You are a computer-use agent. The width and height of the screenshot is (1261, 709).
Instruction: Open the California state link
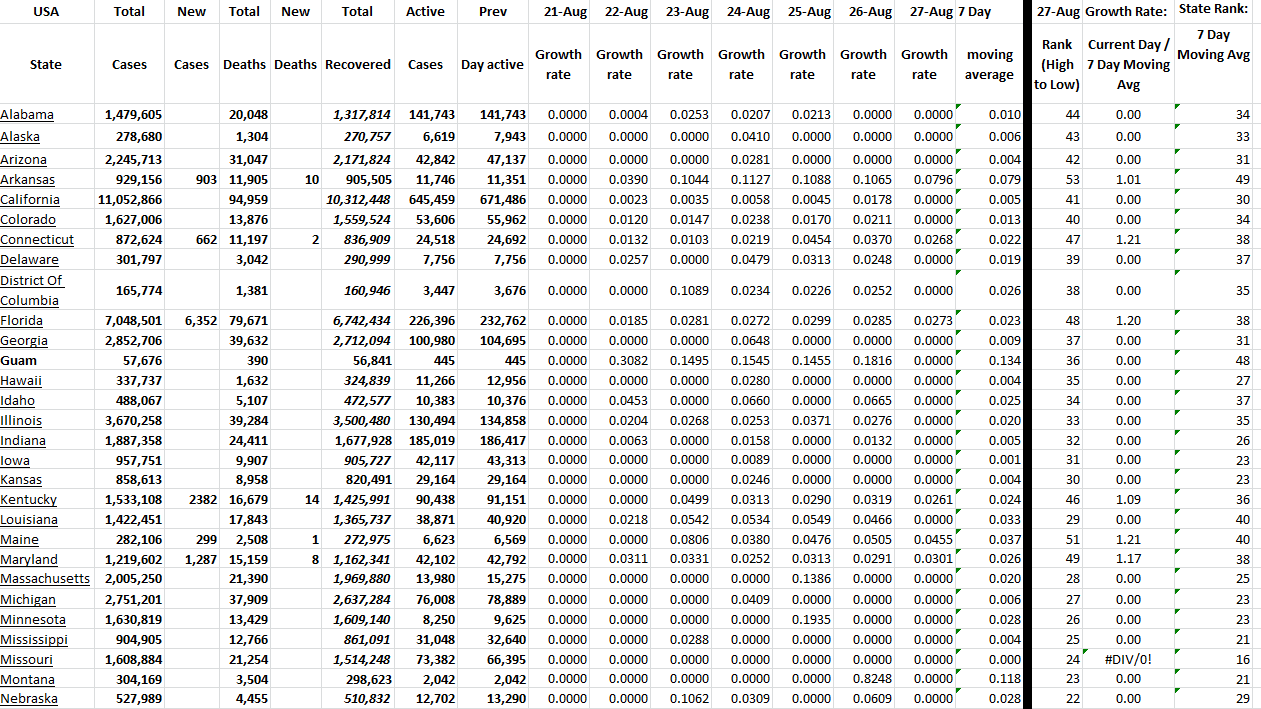pyautogui.click(x=30, y=200)
